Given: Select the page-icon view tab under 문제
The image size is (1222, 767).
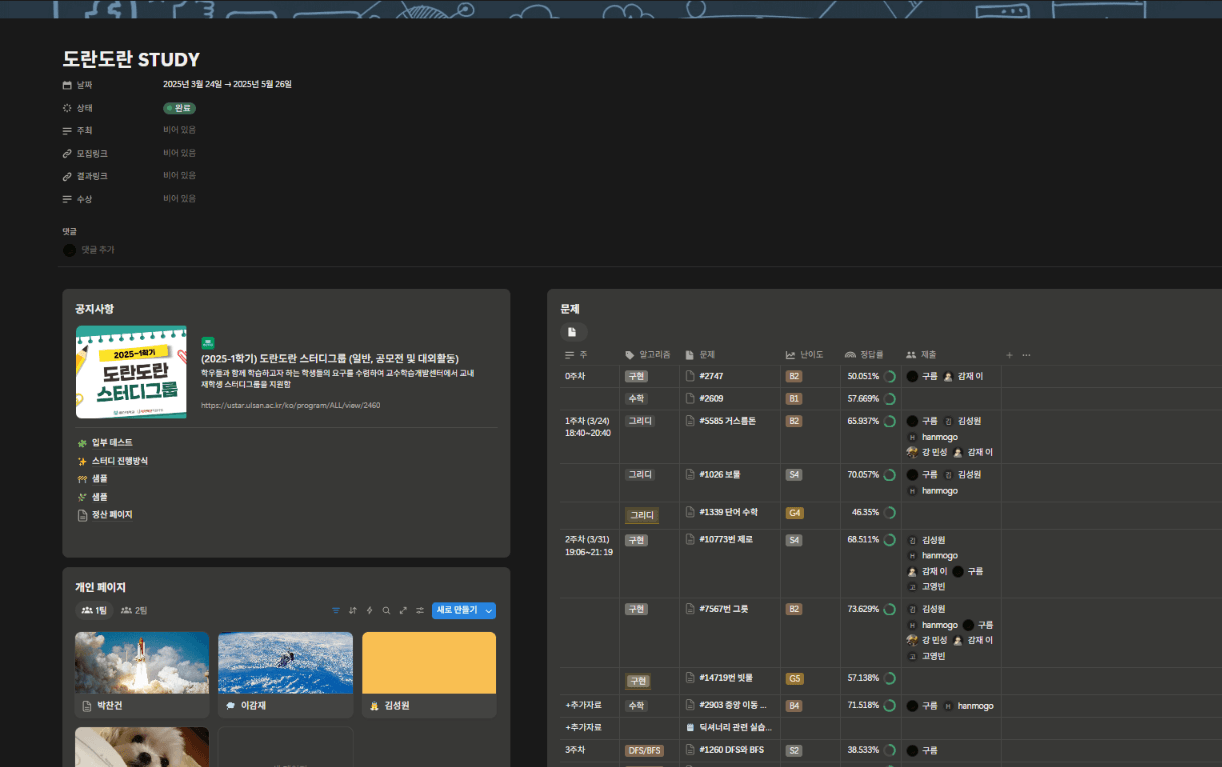Looking at the screenshot, I should pos(573,332).
